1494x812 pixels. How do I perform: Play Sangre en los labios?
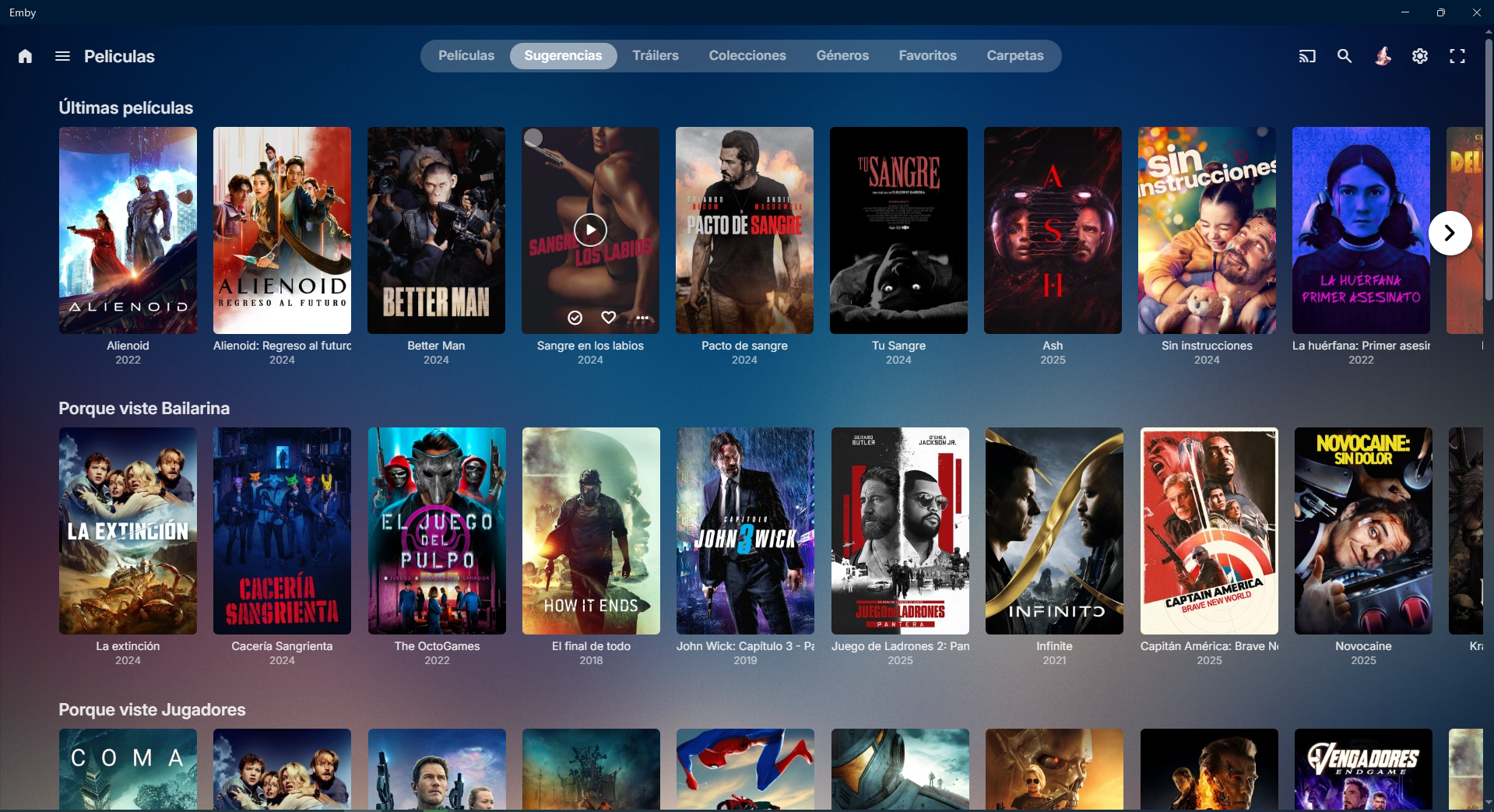coord(590,230)
